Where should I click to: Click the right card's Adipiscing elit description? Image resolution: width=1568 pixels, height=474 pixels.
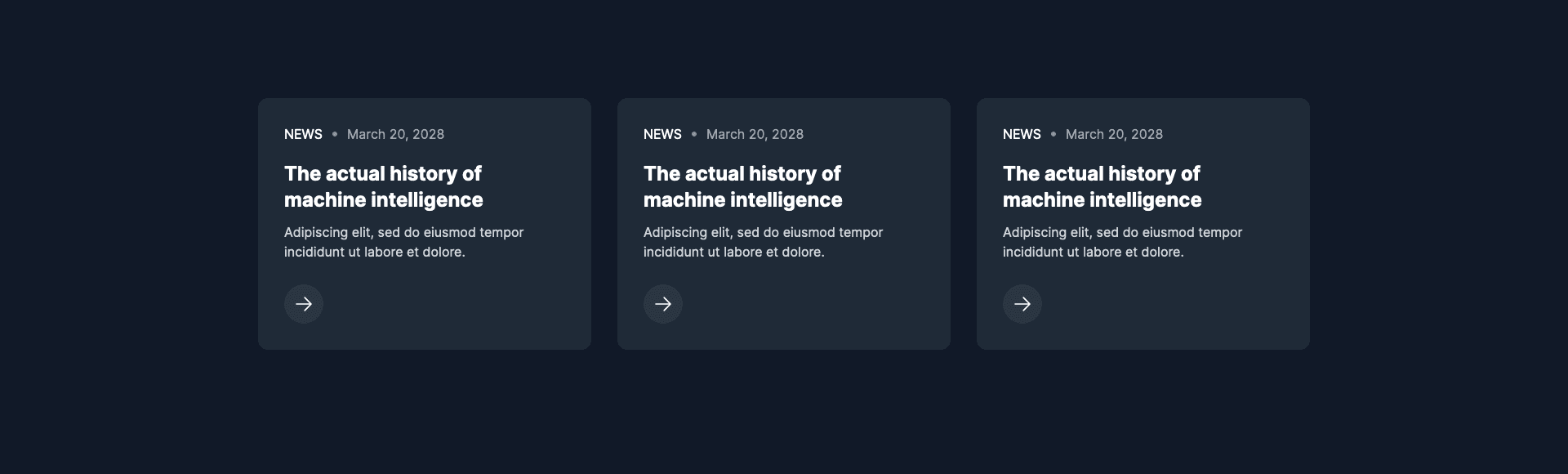tap(1122, 242)
